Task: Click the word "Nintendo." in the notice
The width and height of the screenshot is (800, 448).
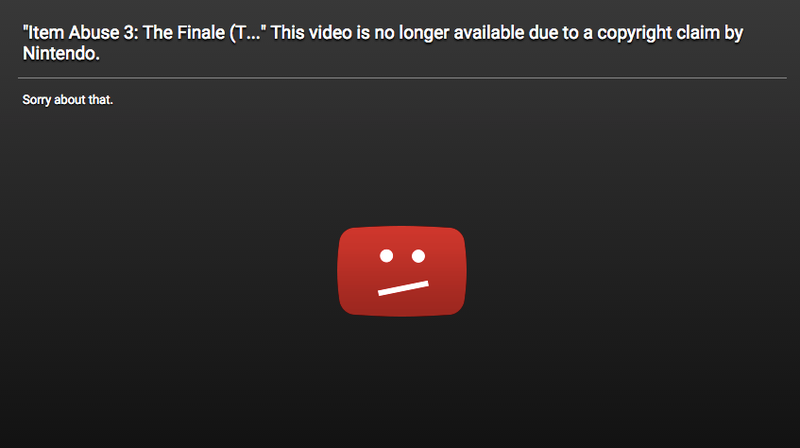Action: click(x=61, y=54)
